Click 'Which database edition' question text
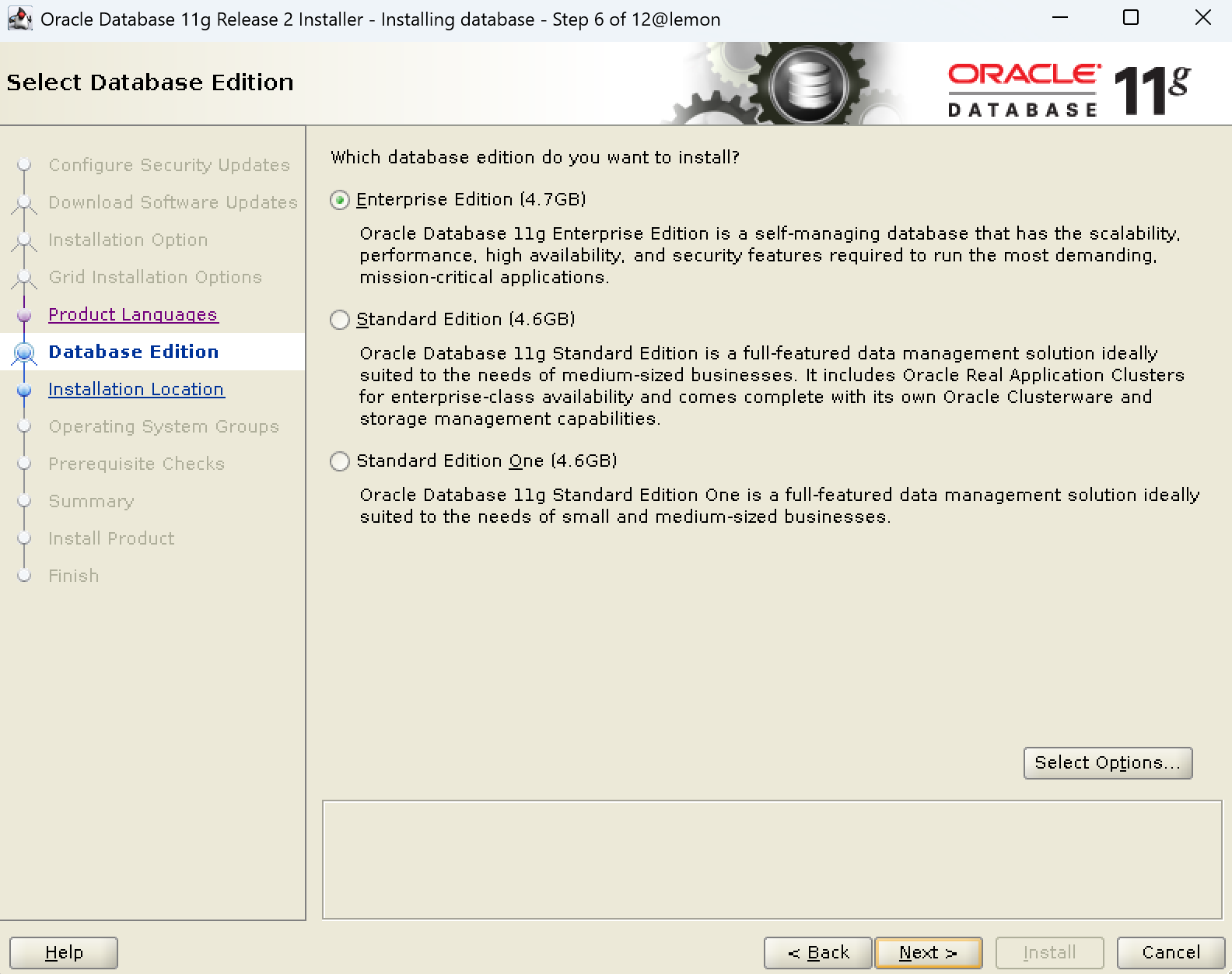This screenshot has height=974, width=1232. point(534,157)
